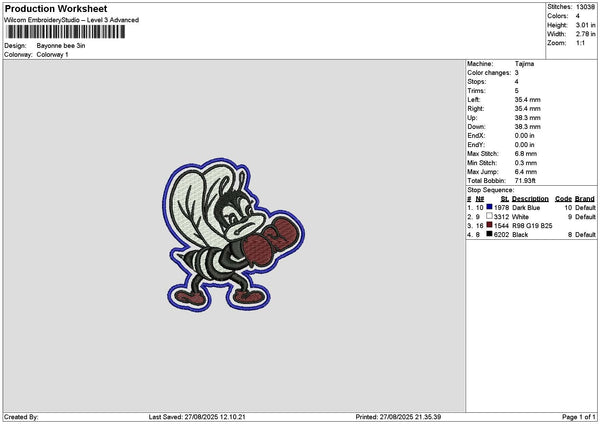Click stitch count '1978' in stop sequence
The height and width of the screenshot is (424, 600).
pos(501,208)
